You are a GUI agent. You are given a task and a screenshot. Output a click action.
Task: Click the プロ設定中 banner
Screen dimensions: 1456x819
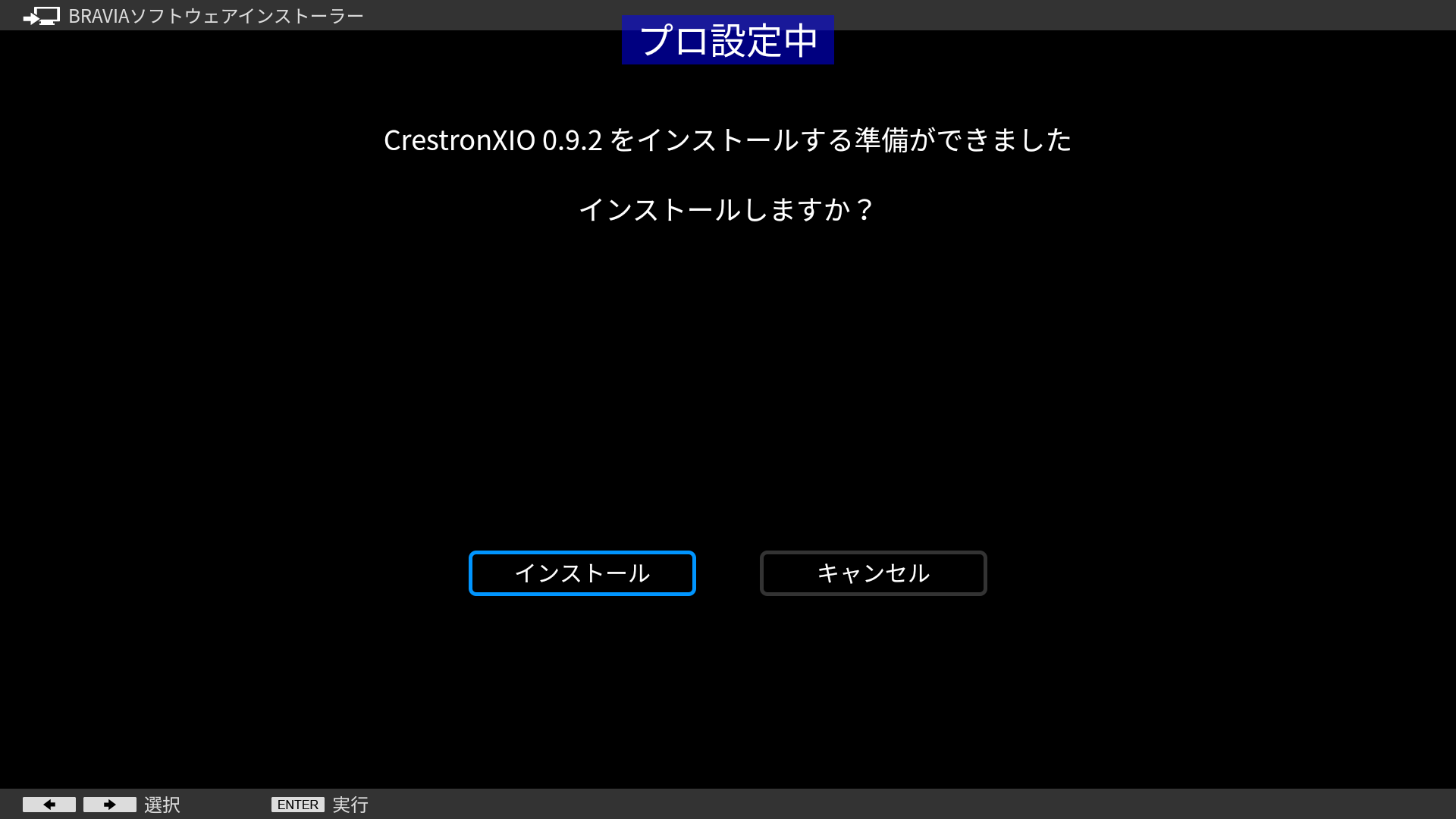pos(727,40)
